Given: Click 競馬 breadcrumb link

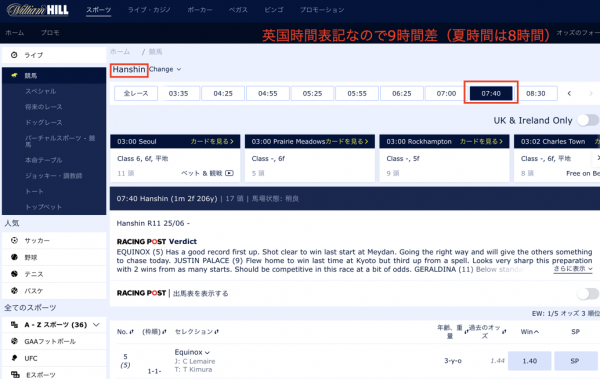Looking at the screenshot, I should [155, 52].
